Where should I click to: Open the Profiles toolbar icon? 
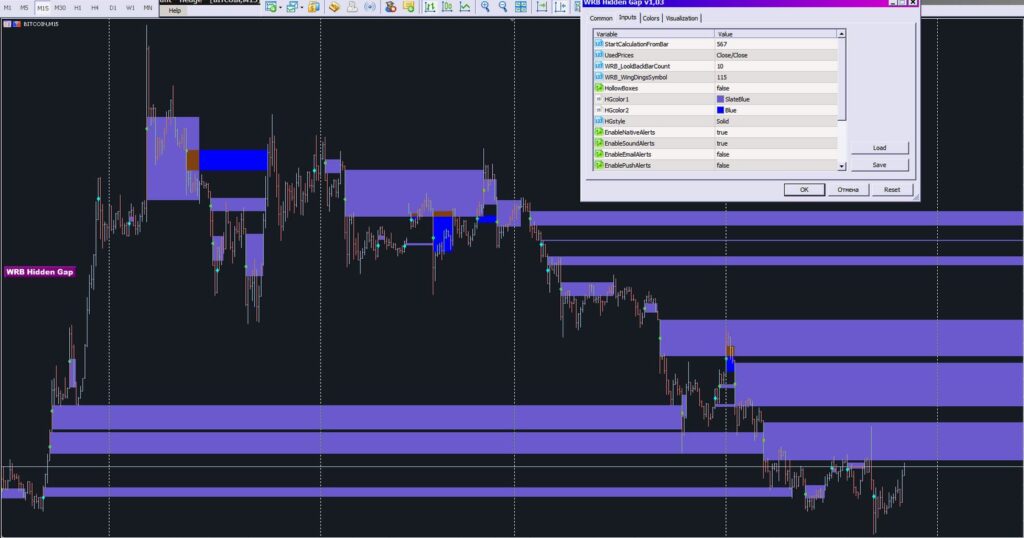[x=291, y=7]
